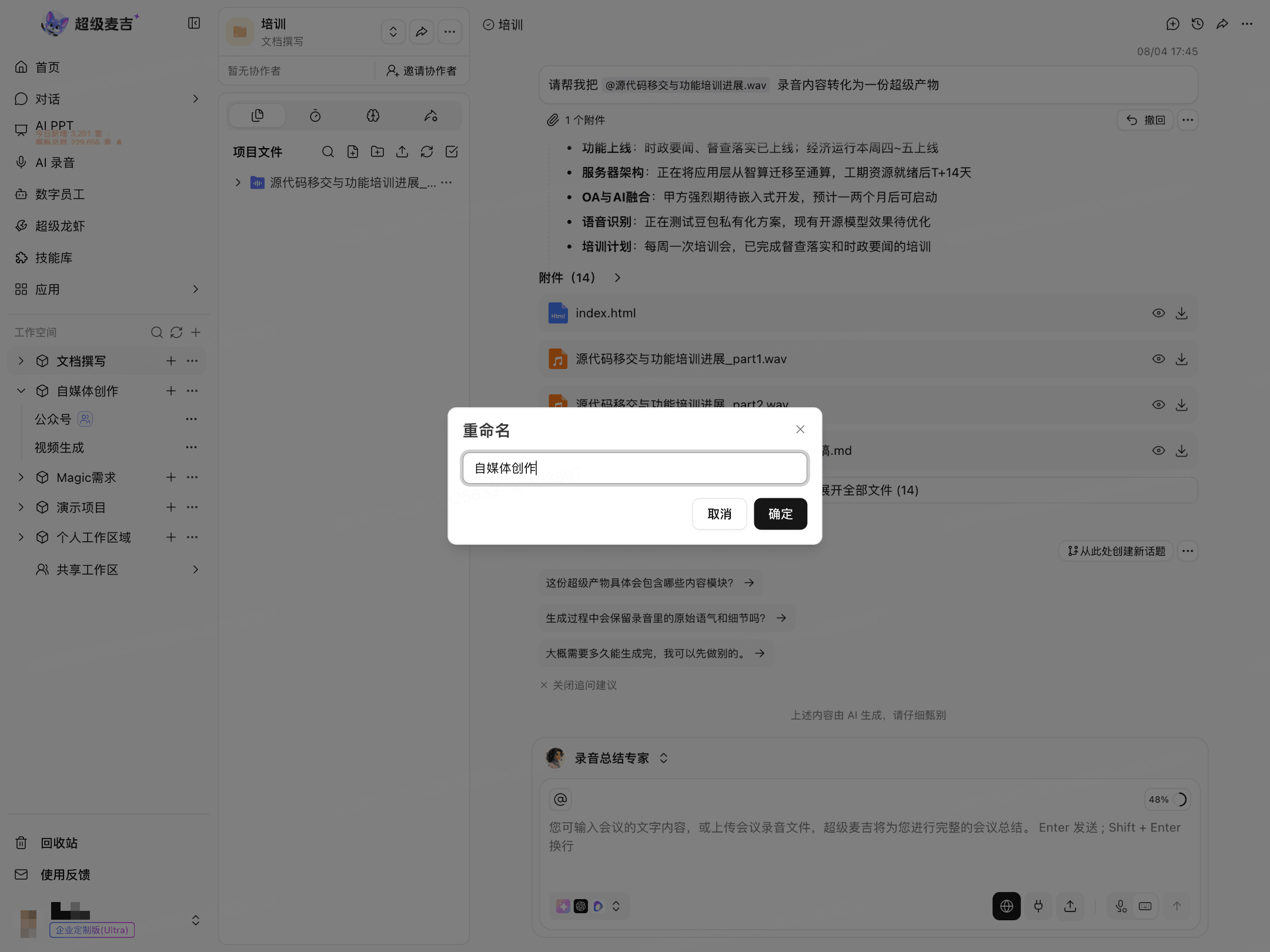Preview part2.wav eye icon
1270x952 pixels.
click(1158, 405)
